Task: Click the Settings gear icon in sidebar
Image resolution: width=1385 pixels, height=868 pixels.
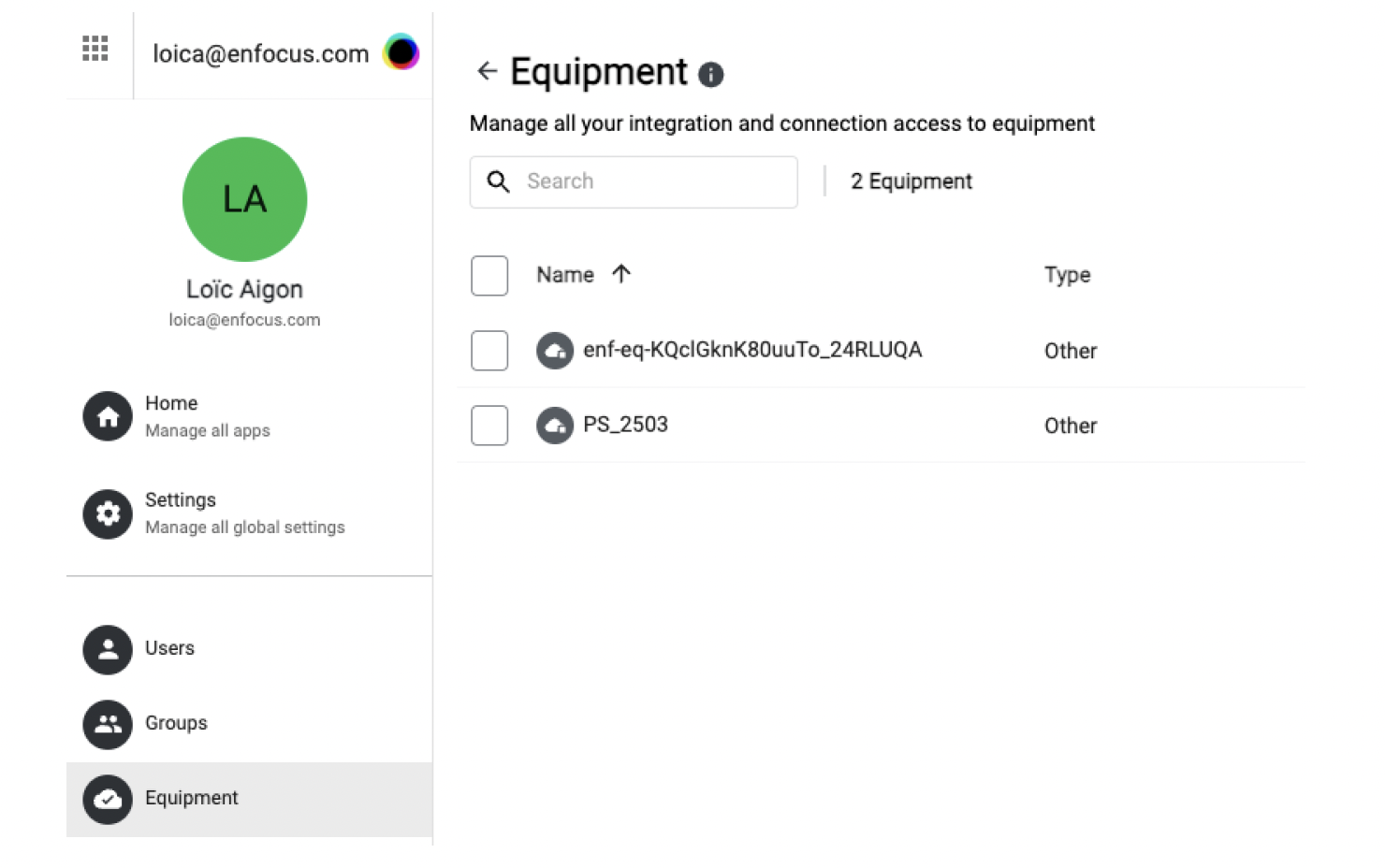Action: point(108,514)
